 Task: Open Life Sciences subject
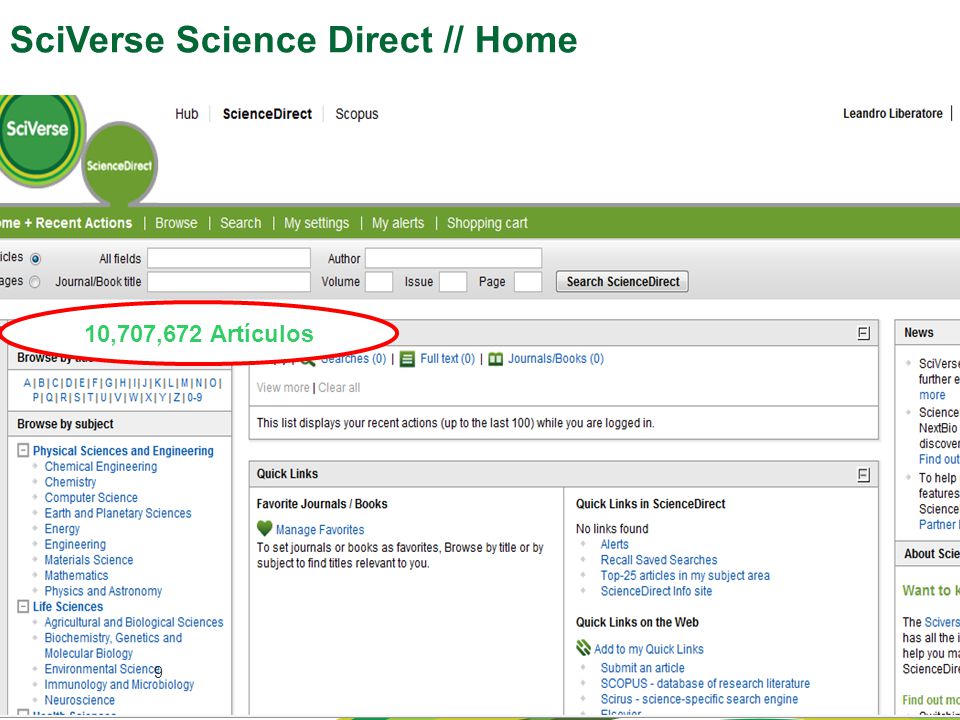(68, 606)
